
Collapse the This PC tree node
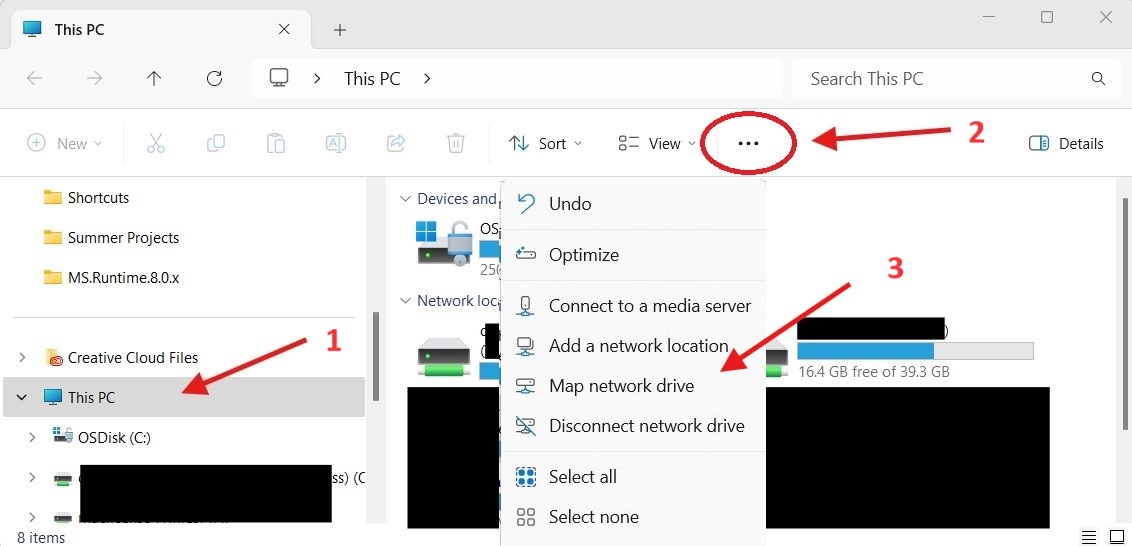tap(22, 396)
